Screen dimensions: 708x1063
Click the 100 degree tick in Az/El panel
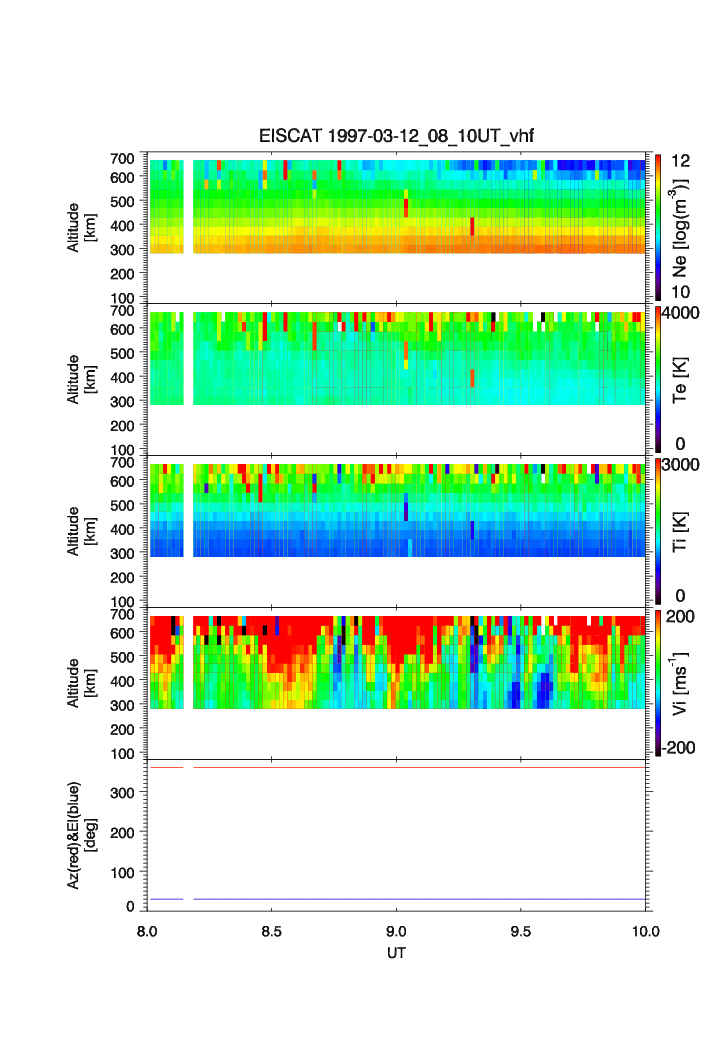(123, 873)
